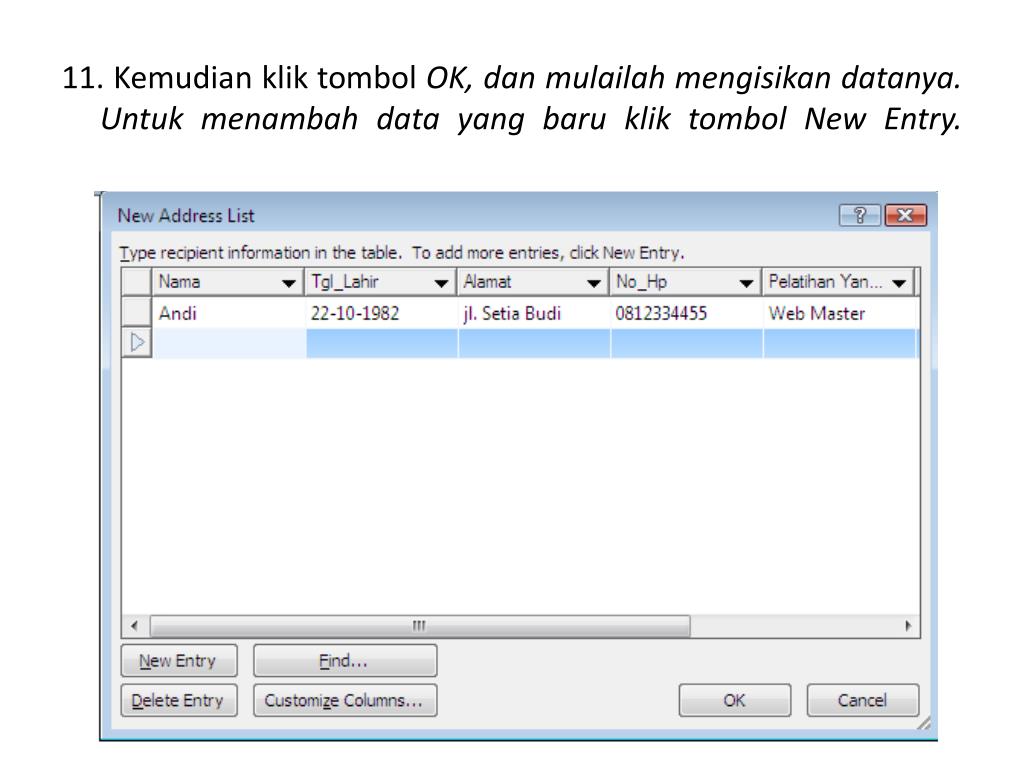
Task: Click the empty Alamat cell in new row
Action: [x=534, y=344]
